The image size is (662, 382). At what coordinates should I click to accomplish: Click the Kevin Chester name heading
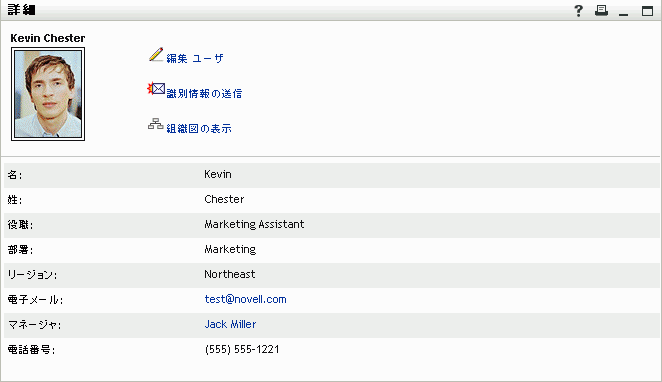point(48,38)
